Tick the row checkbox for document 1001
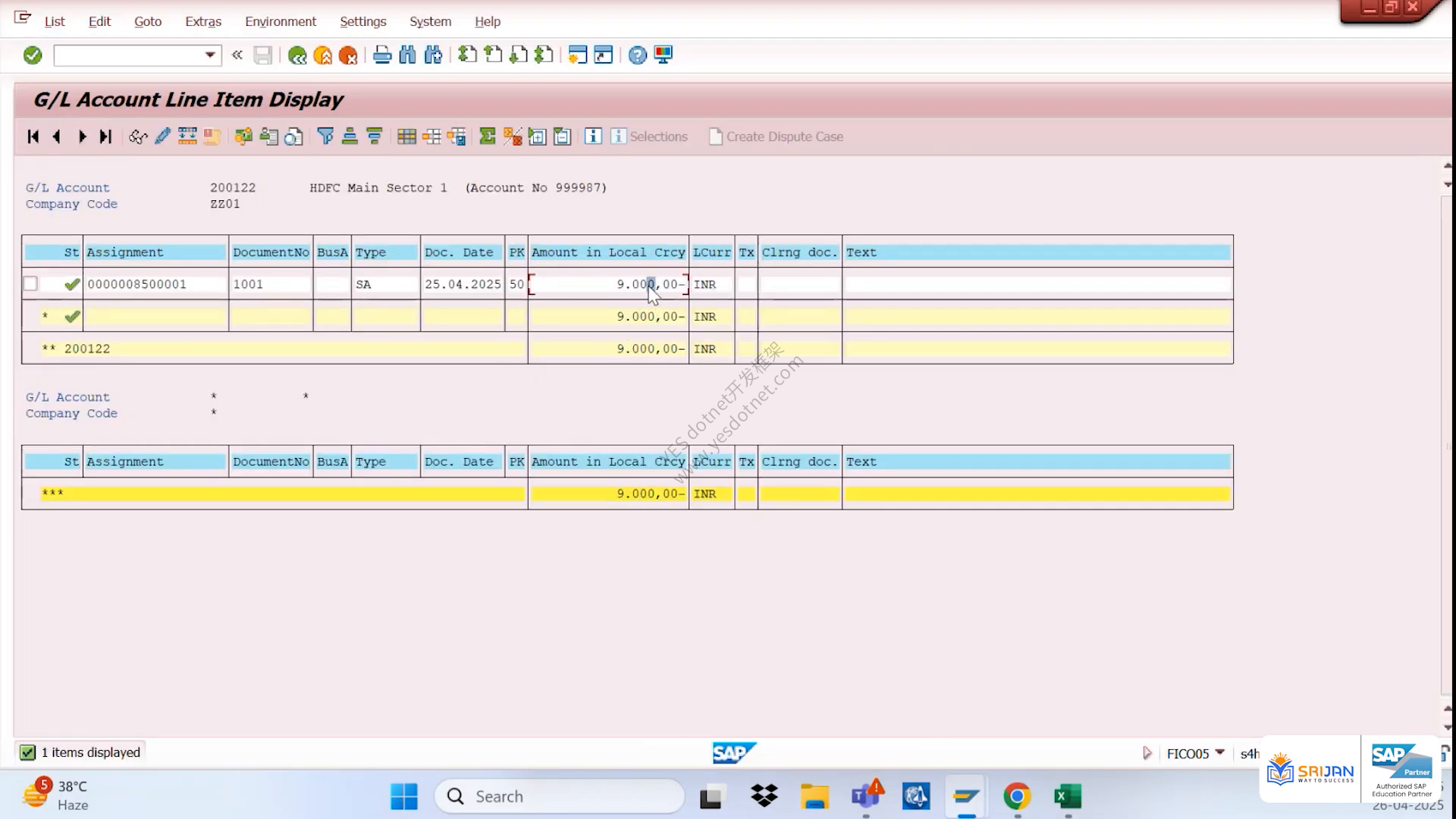 (30, 284)
